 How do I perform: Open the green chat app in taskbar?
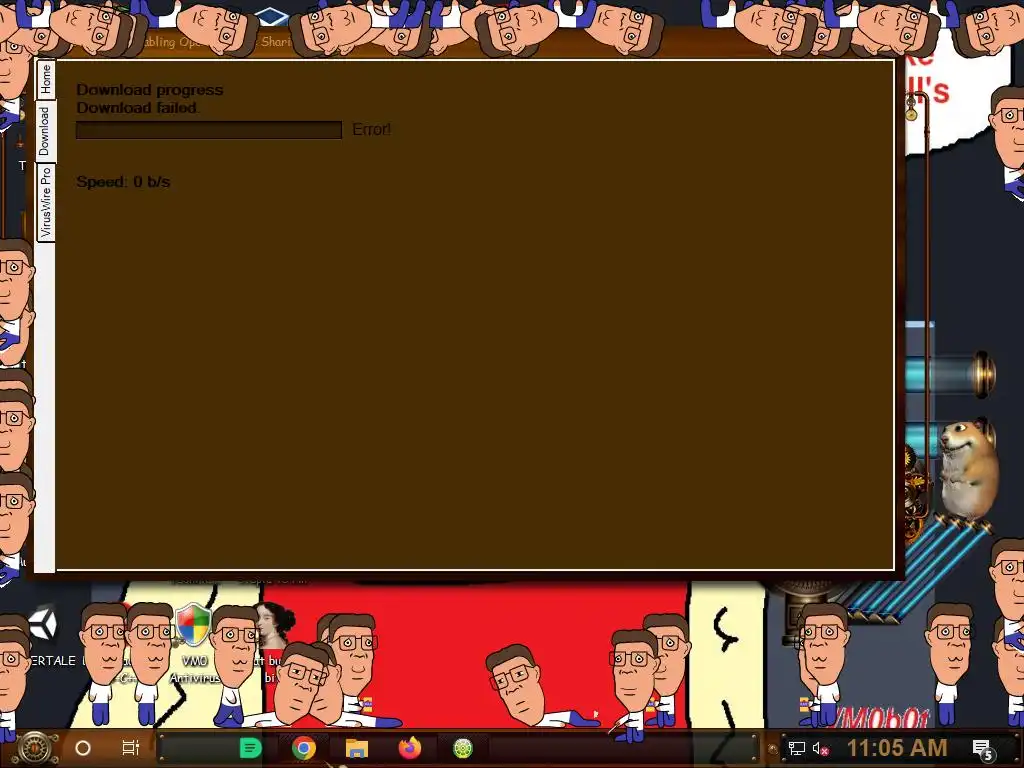point(251,748)
